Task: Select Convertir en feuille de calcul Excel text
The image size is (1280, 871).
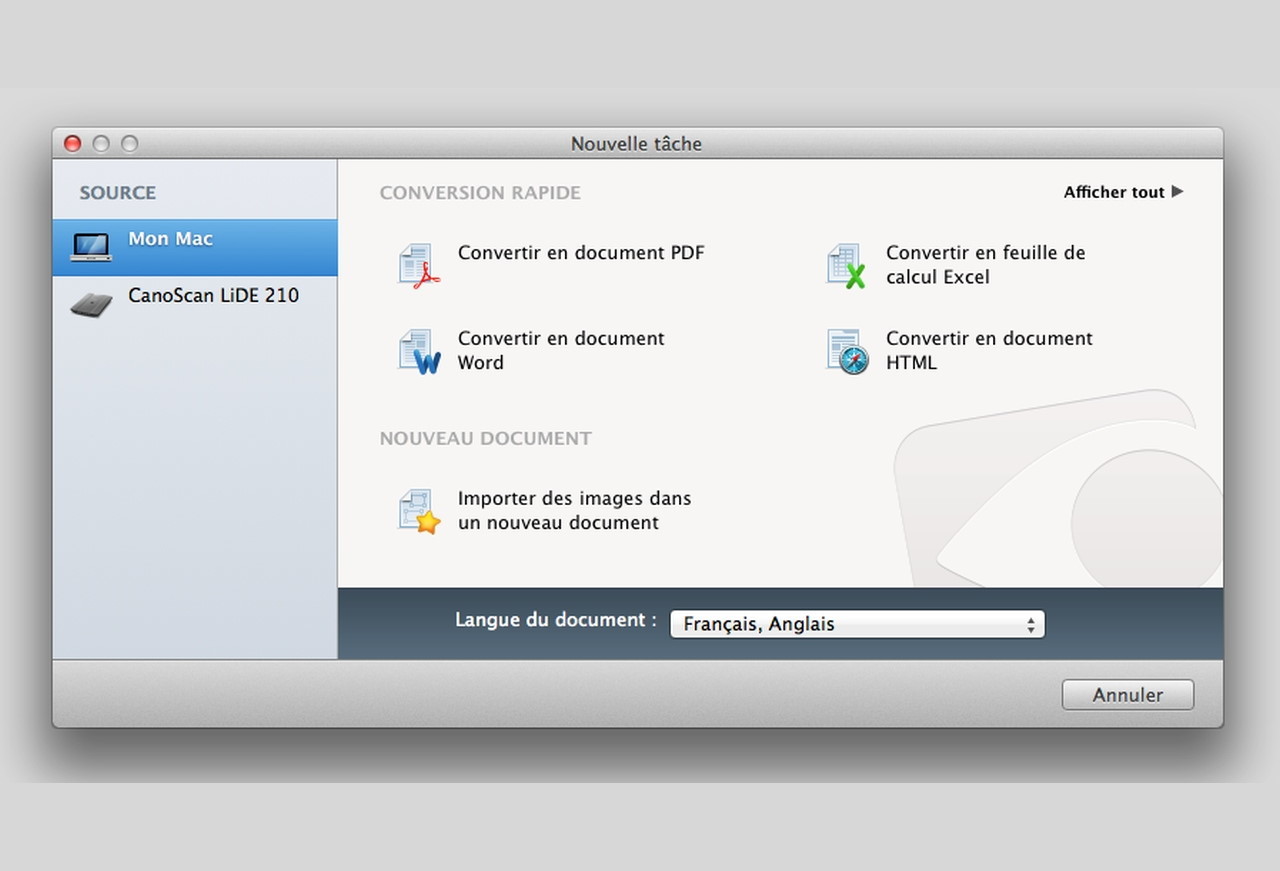Action: pos(984,265)
